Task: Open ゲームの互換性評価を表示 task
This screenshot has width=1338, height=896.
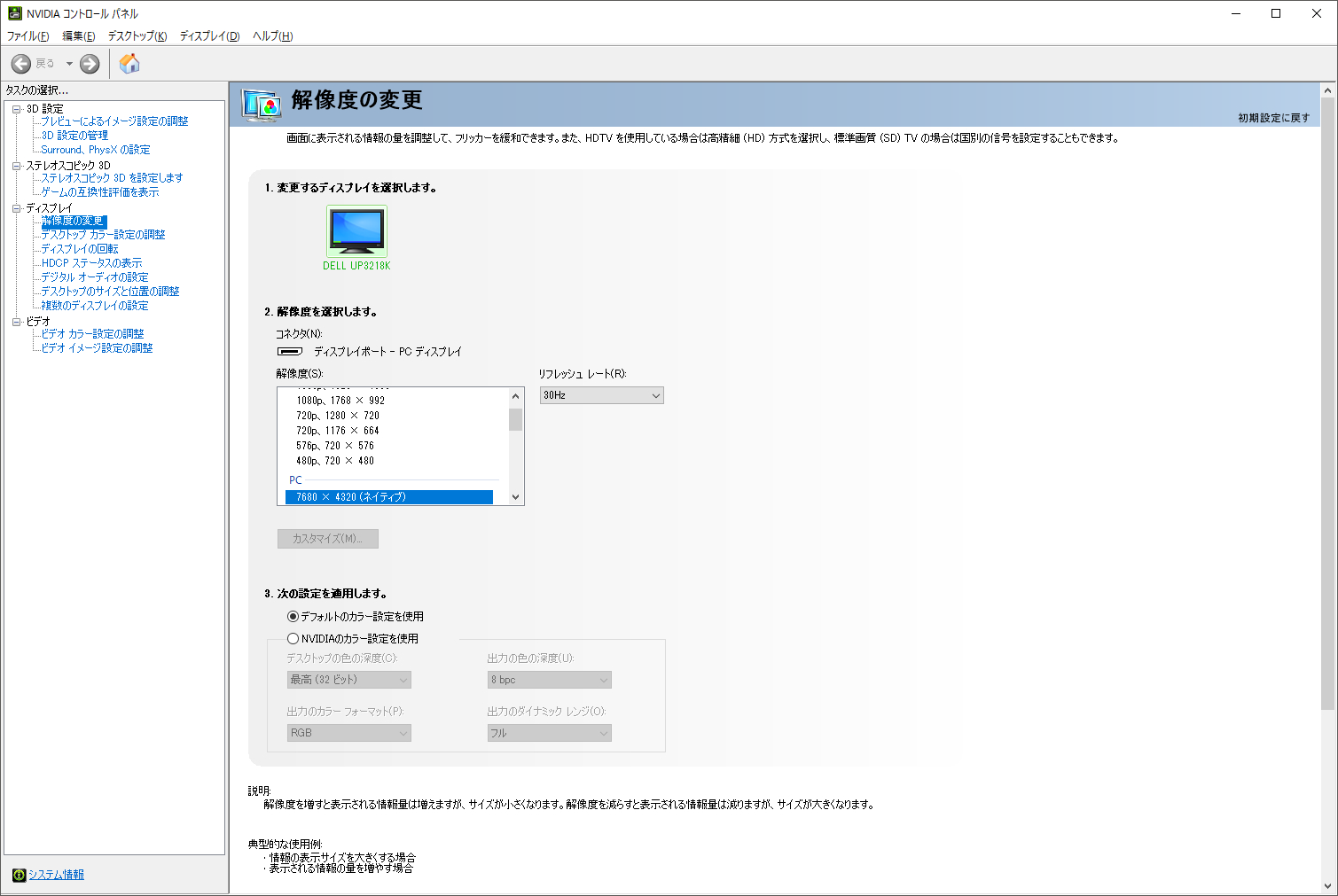Action: coord(100,192)
